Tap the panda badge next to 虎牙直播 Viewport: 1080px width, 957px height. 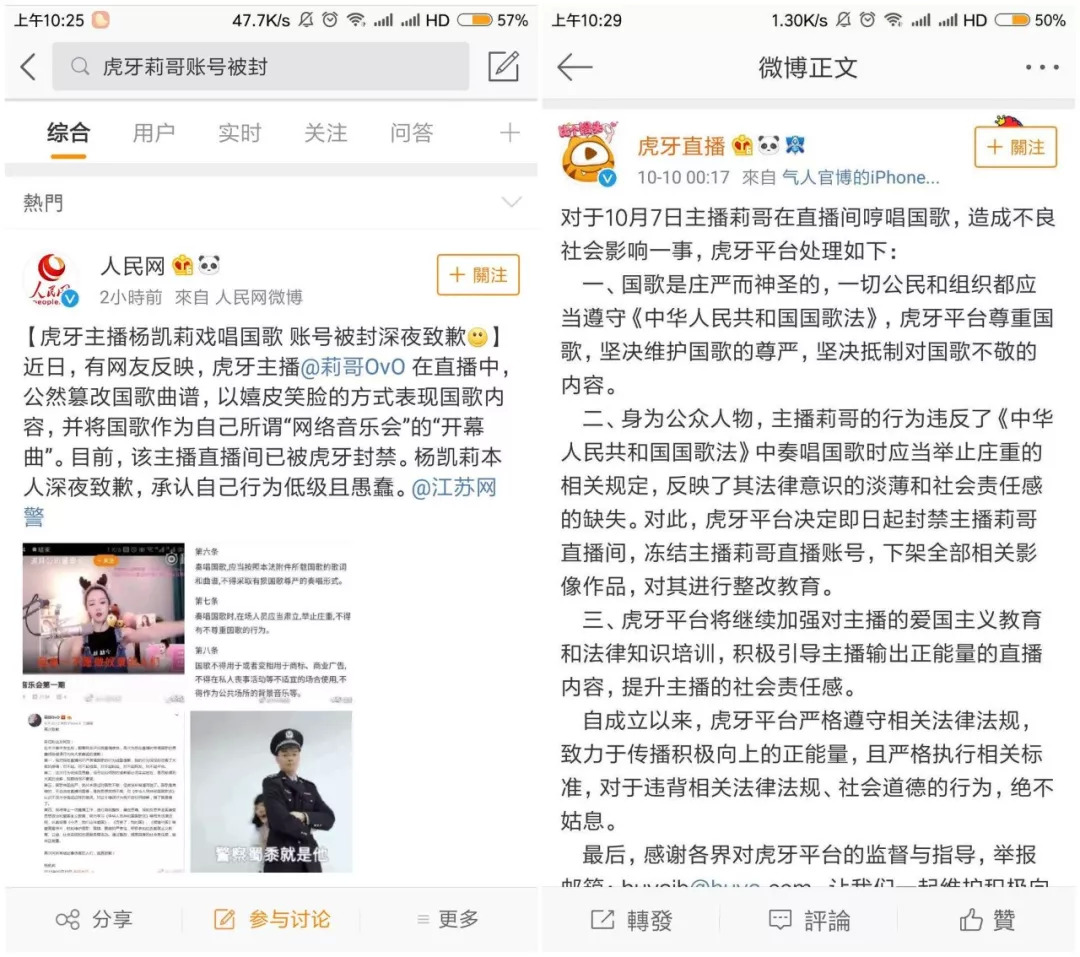pos(769,145)
